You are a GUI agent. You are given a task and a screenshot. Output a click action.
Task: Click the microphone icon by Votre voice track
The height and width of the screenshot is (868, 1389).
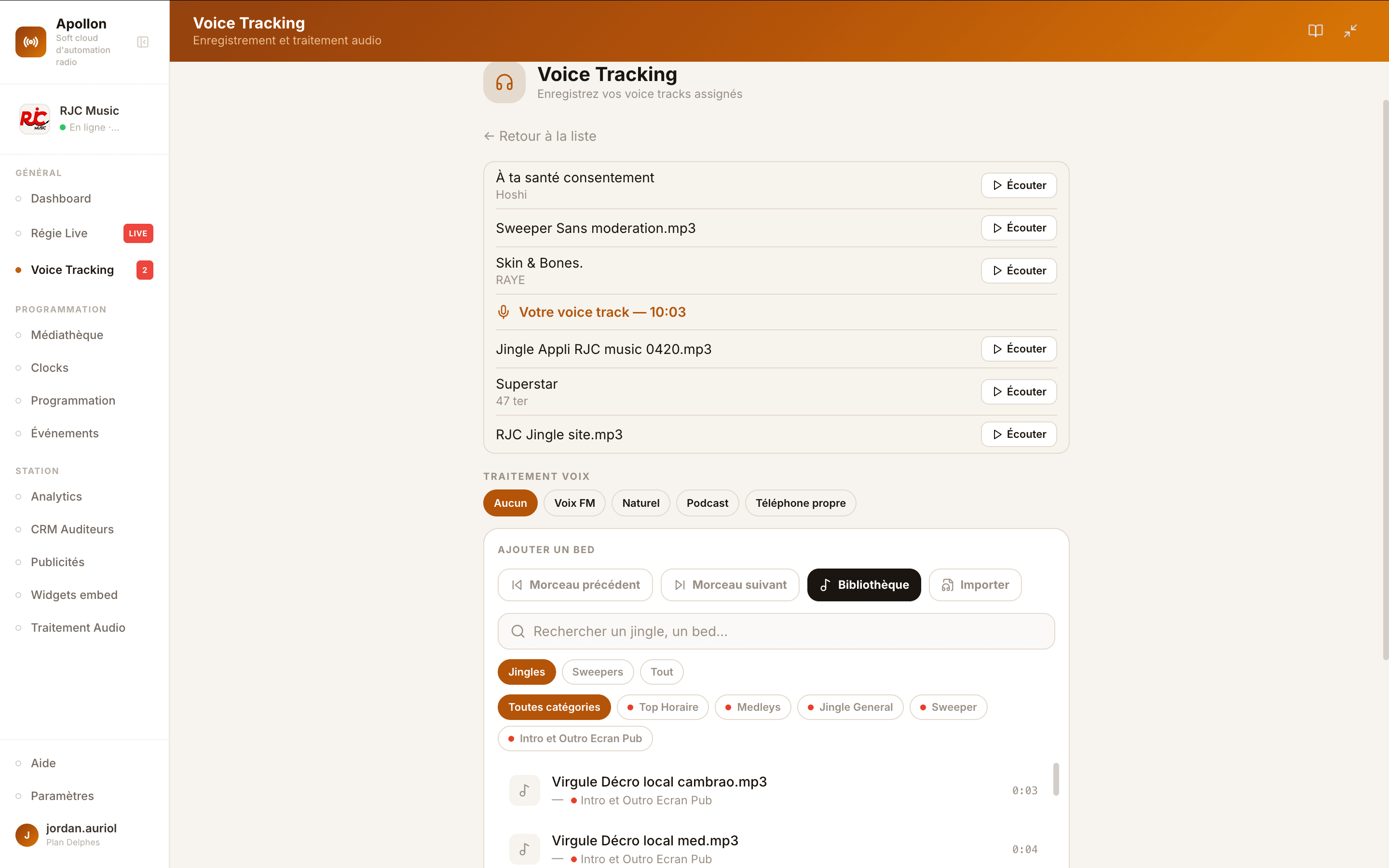coord(504,312)
